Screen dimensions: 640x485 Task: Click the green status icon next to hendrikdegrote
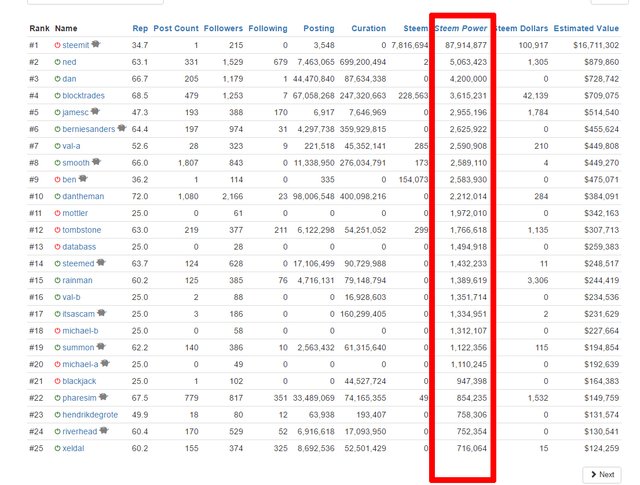click(58, 415)
